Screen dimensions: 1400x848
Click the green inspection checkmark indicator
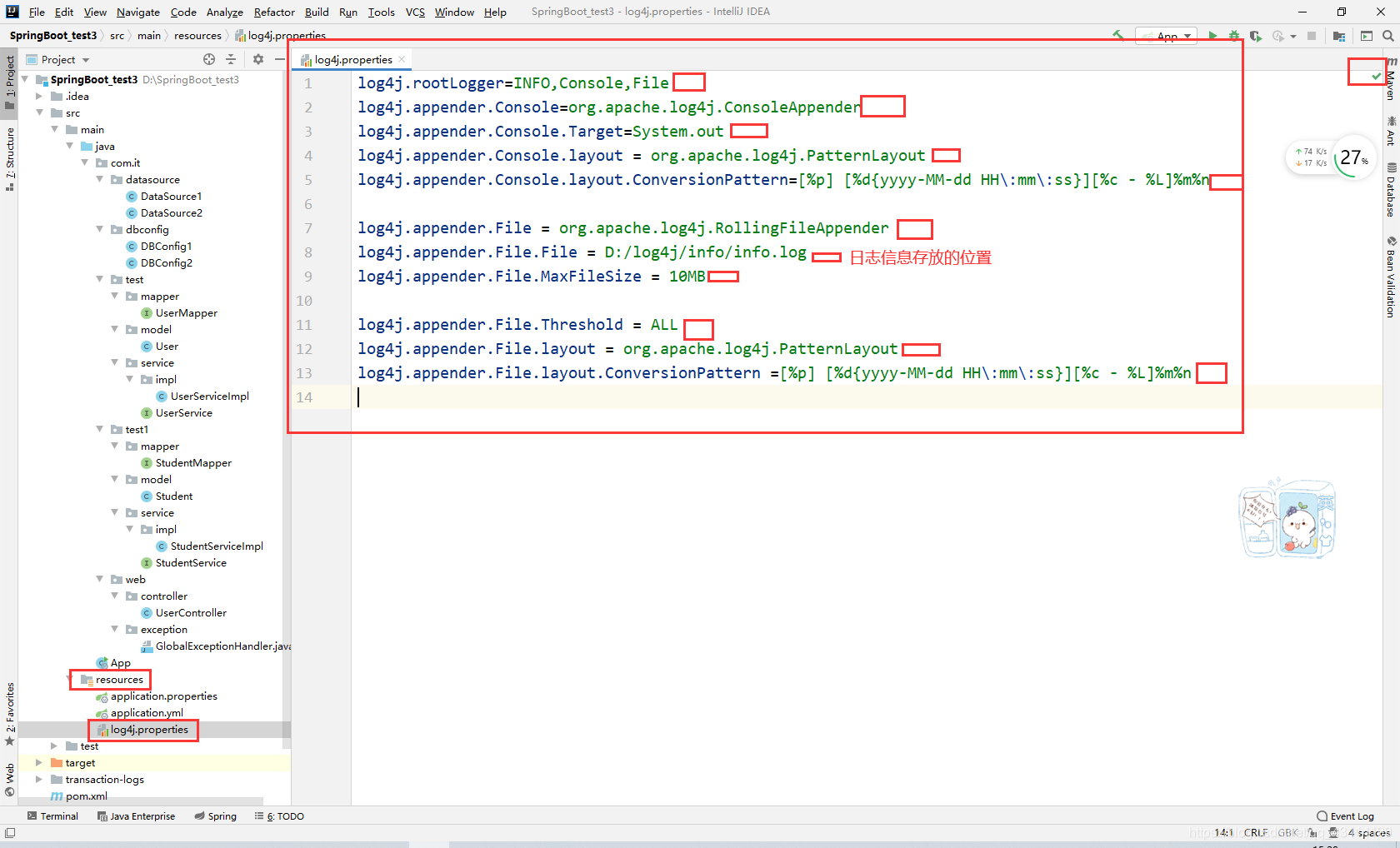[1376, 76]
